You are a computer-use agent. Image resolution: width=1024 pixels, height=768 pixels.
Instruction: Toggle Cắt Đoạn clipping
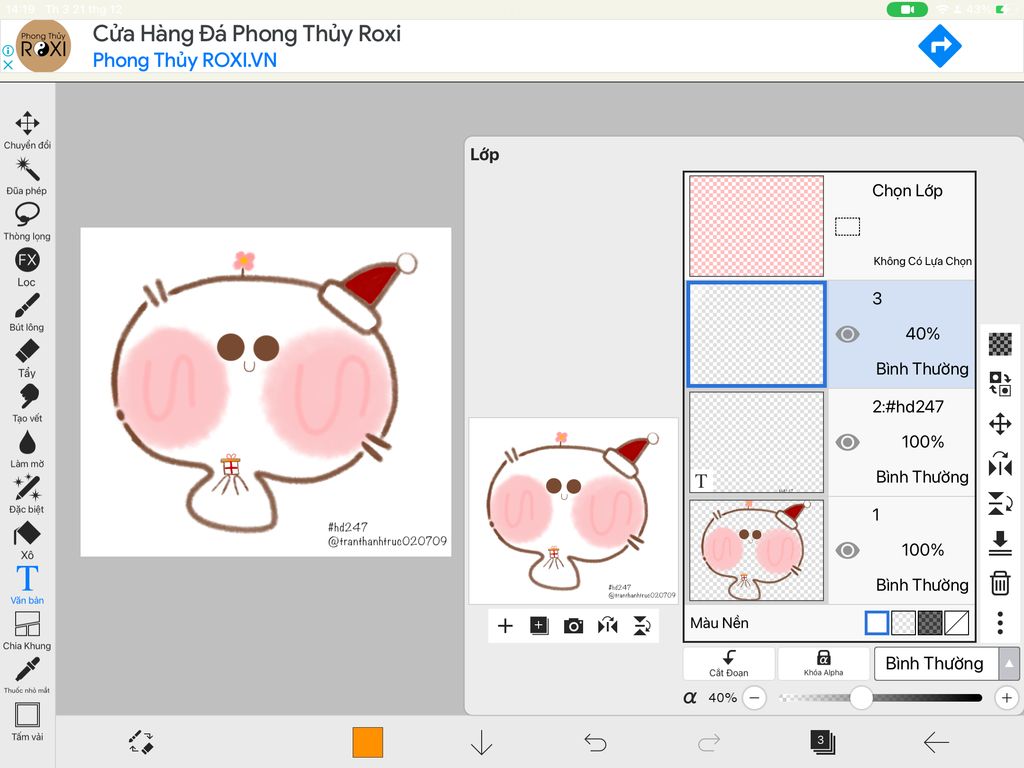(729, 663)
